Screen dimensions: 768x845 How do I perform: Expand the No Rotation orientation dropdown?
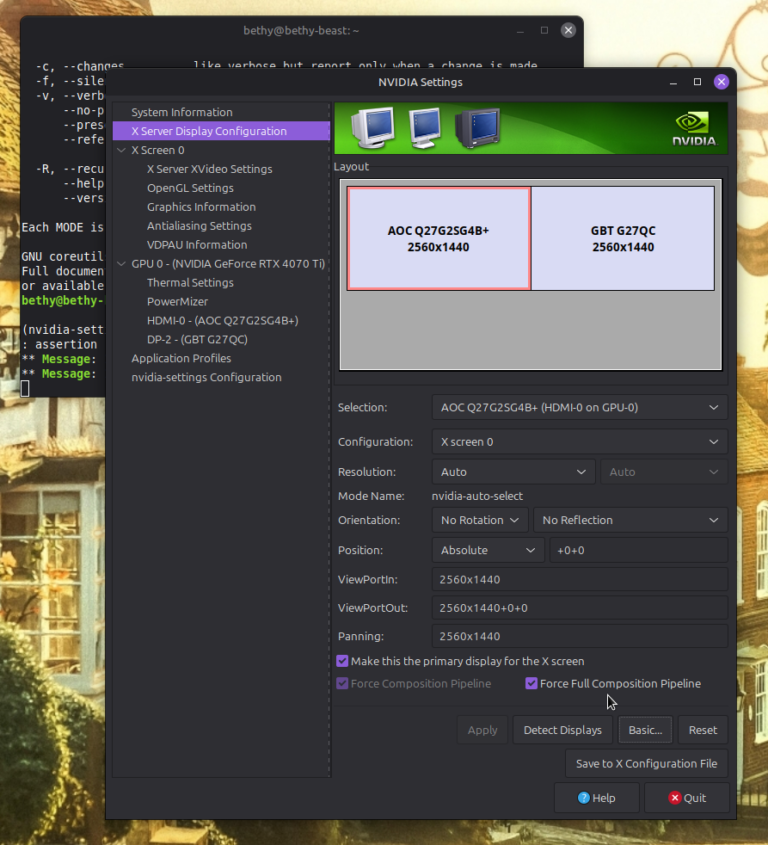point(480,520)
